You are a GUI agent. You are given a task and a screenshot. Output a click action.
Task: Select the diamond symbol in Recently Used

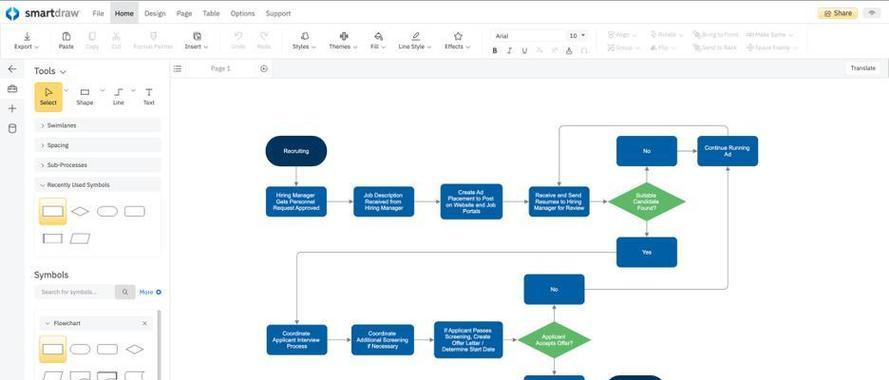pyautogui.click(x=80, y=212)
